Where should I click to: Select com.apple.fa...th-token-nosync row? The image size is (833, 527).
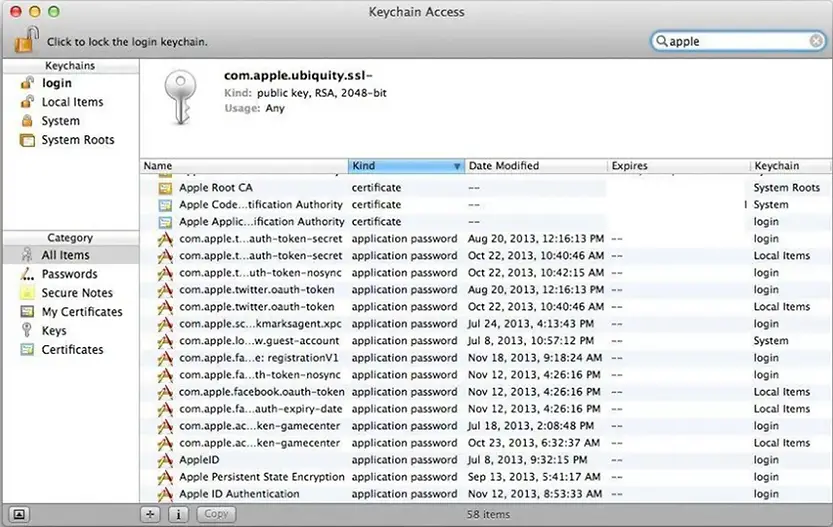[x=486, y=375]
